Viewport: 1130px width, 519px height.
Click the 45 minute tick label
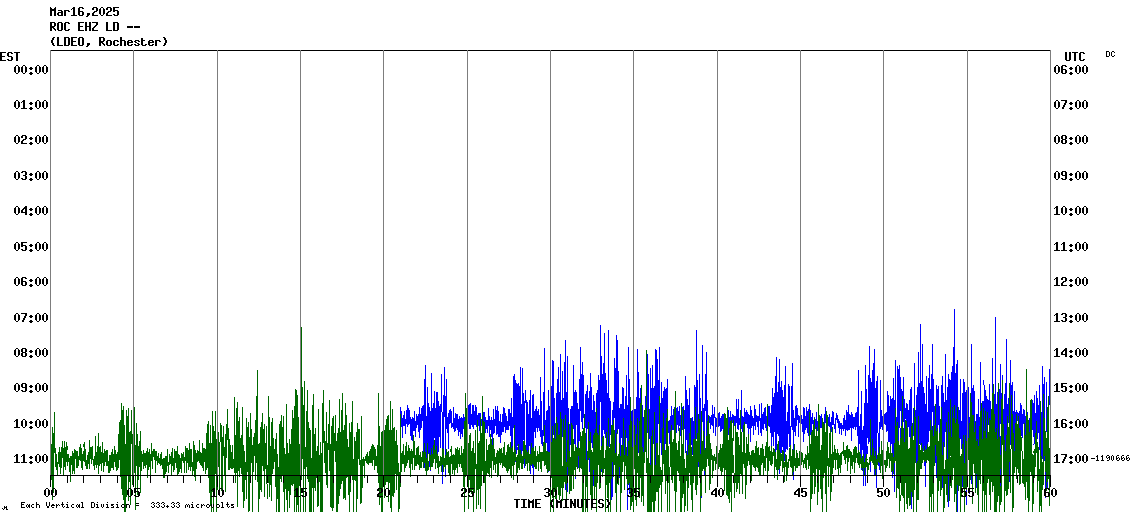[800, 493]
